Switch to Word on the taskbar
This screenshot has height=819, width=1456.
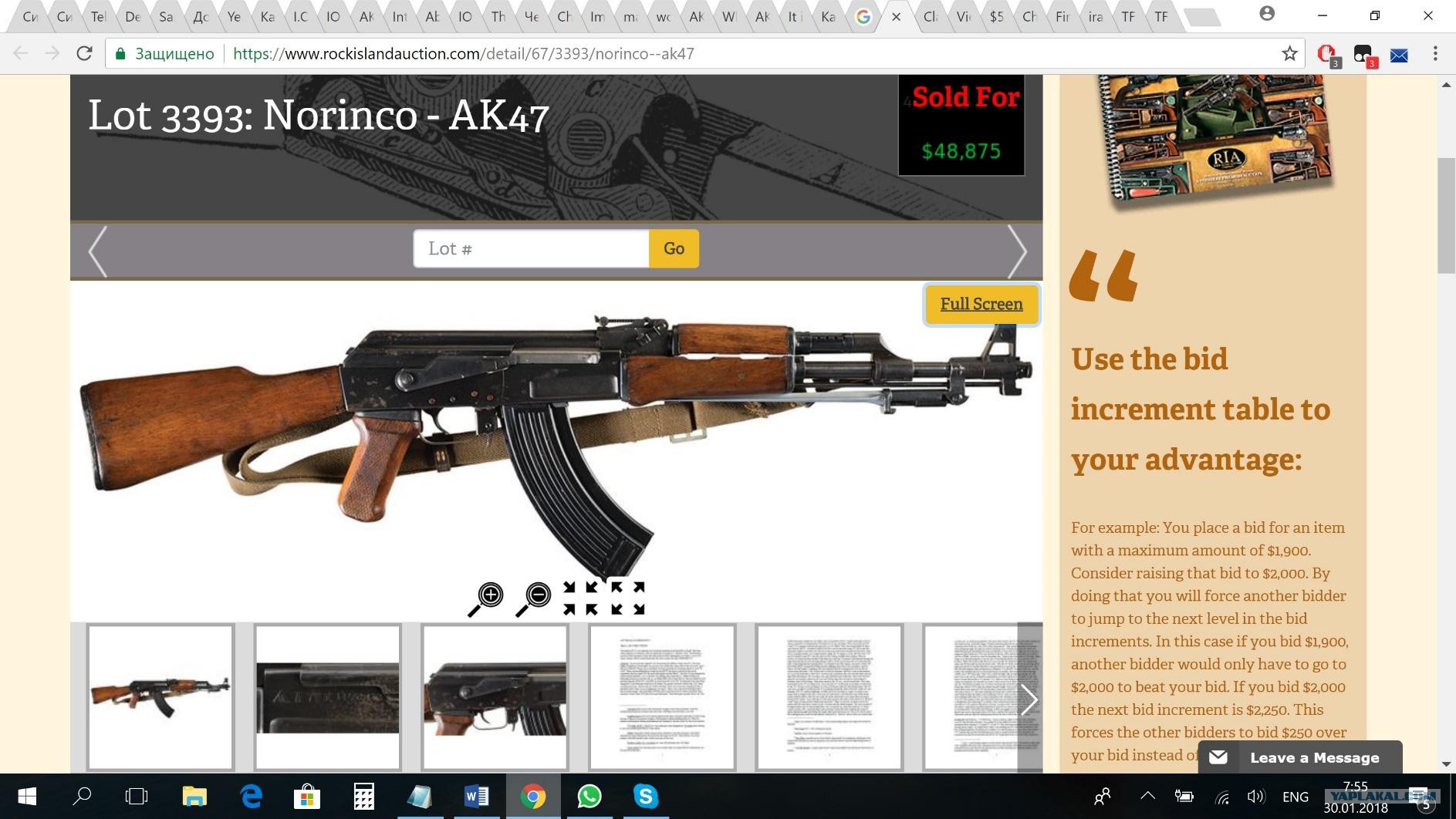pyautogui.click(x=476, y=796)
